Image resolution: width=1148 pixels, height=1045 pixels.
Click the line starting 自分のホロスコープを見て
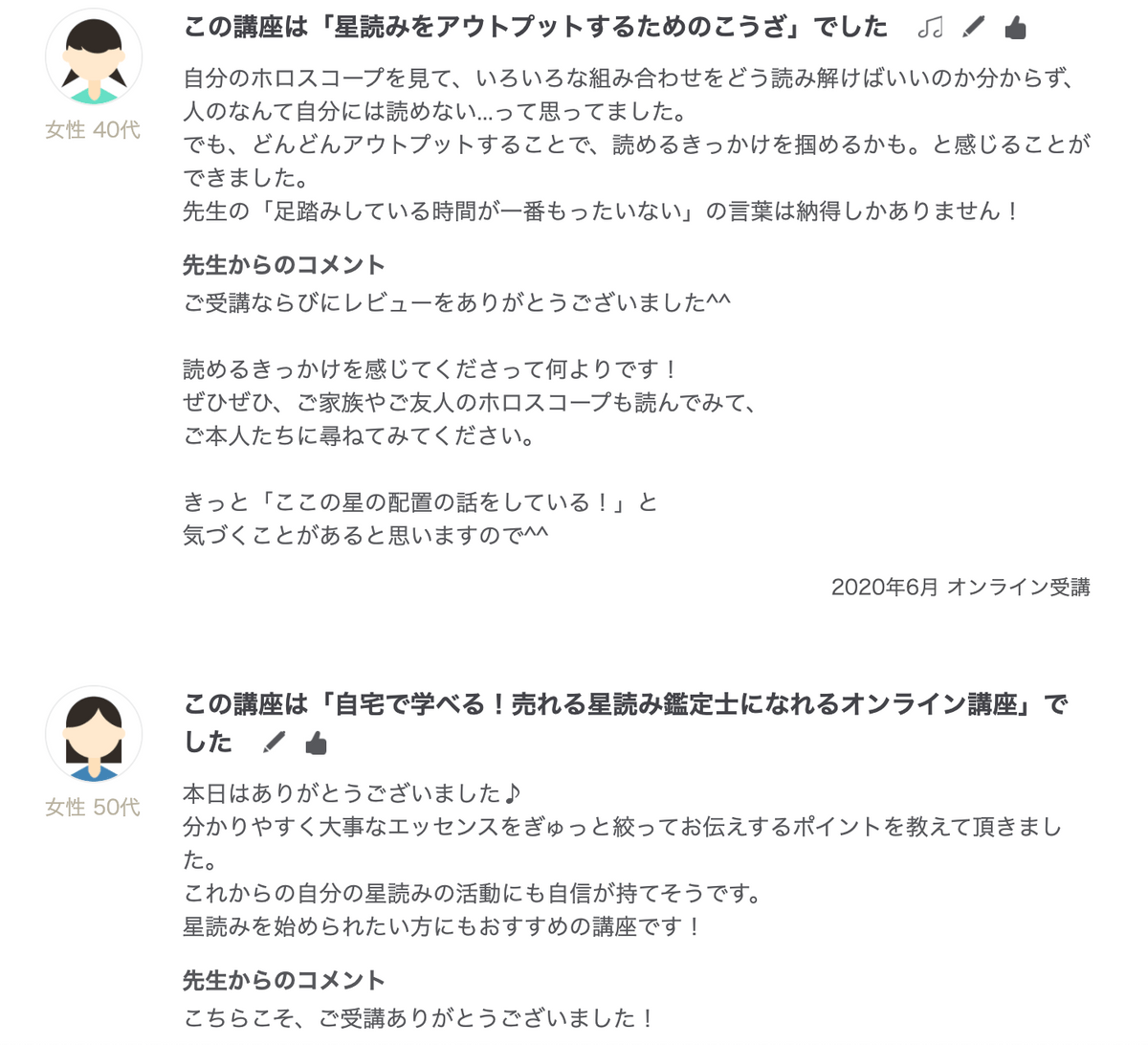pyautogui.click(x=629, y=78)
